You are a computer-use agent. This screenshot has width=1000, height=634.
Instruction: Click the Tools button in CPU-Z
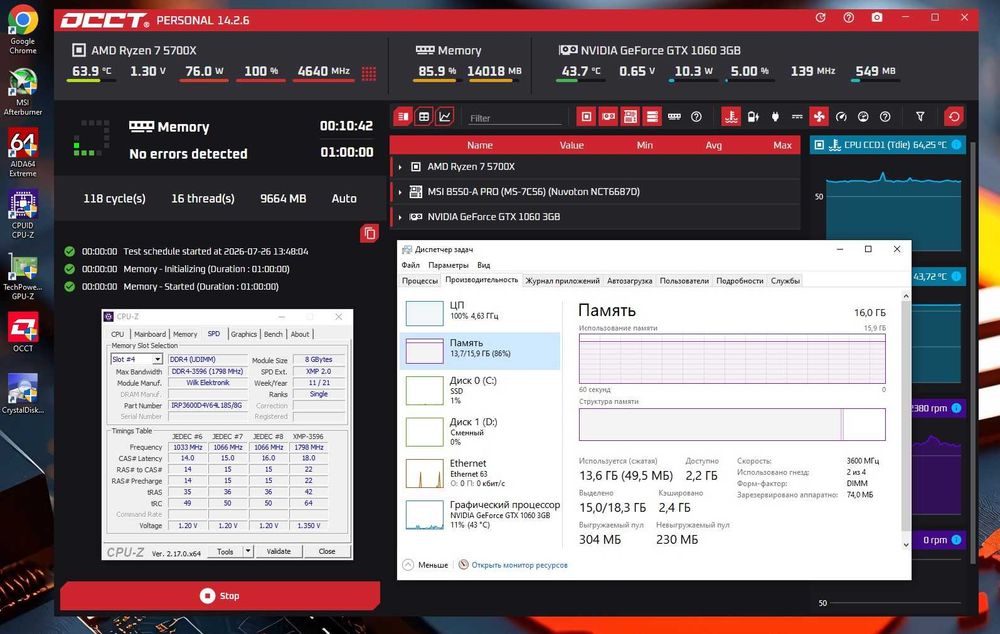pyautogui.click(x=225, y=551)
